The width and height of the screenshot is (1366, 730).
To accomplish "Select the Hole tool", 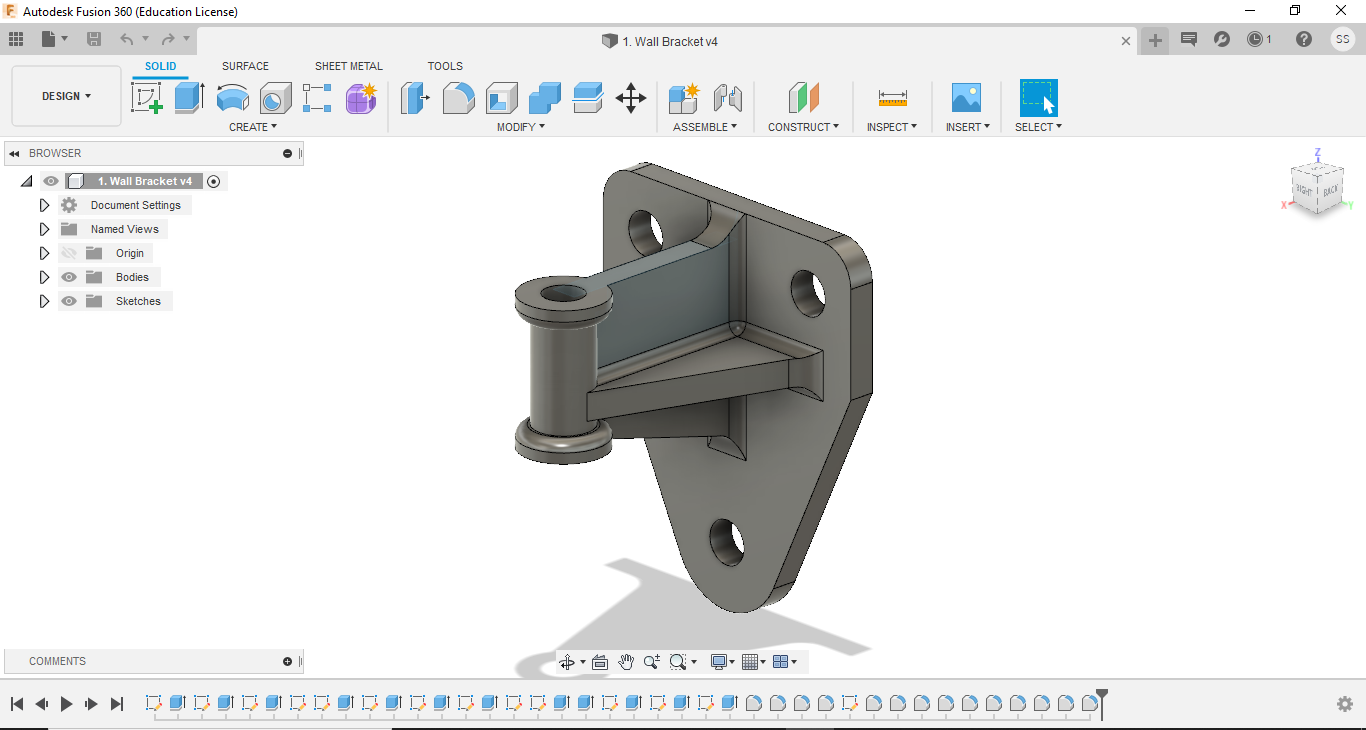I will (275, 98).
